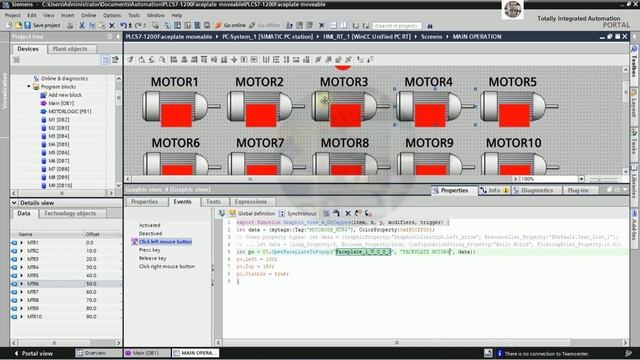Viewport: 640px width, 360px height.
Task: Select Main [OB1] in project tree
Action: pyautogui.click(x=61, y=103)
